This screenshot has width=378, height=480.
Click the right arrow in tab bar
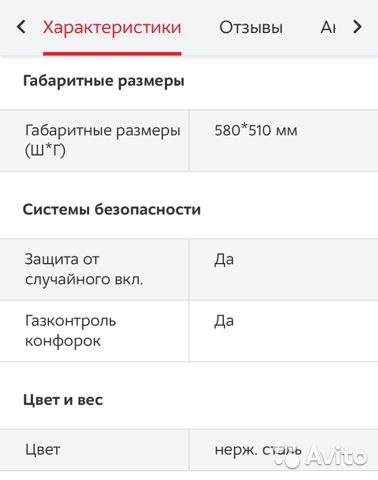point(357,27)
